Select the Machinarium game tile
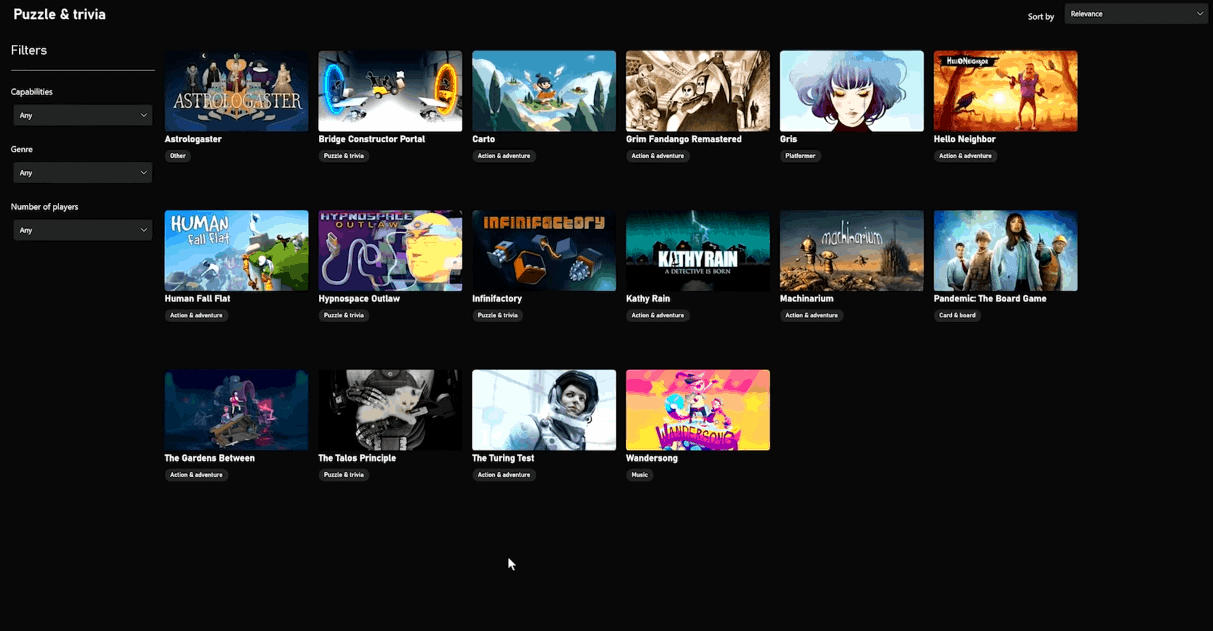The image size is (1213, 631). (851, 250)
